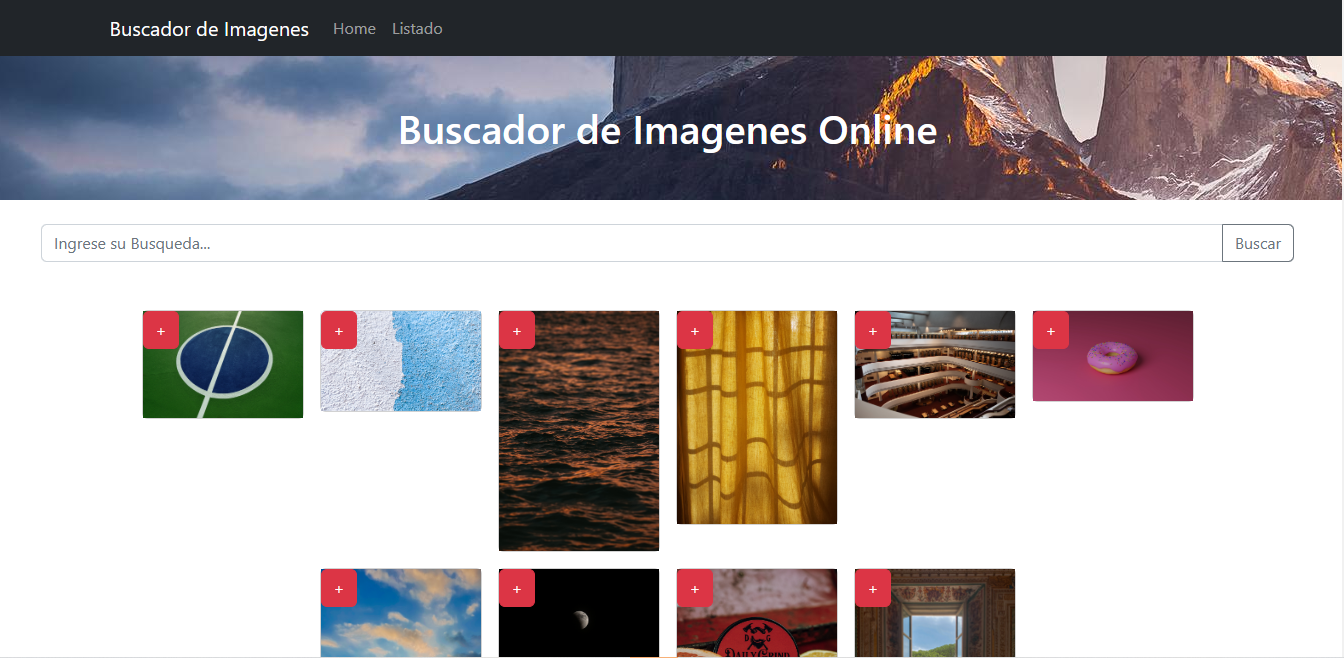1344x658 pixels.
Task: Add the blue sky clouds image
Action: coord(339,589)
